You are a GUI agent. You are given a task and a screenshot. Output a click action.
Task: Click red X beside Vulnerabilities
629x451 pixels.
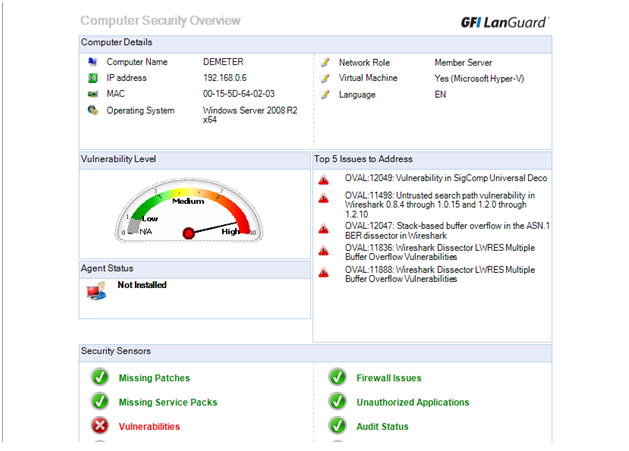click(x=100, y=426)
